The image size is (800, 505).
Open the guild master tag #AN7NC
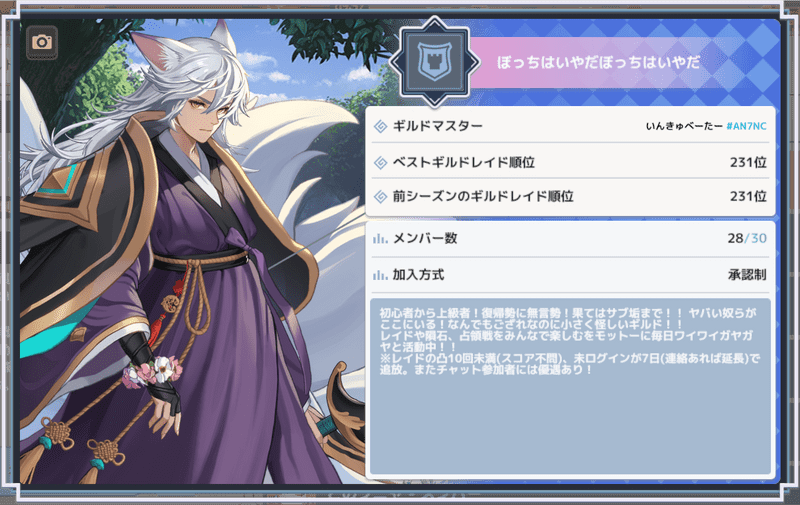coord(746,126)
